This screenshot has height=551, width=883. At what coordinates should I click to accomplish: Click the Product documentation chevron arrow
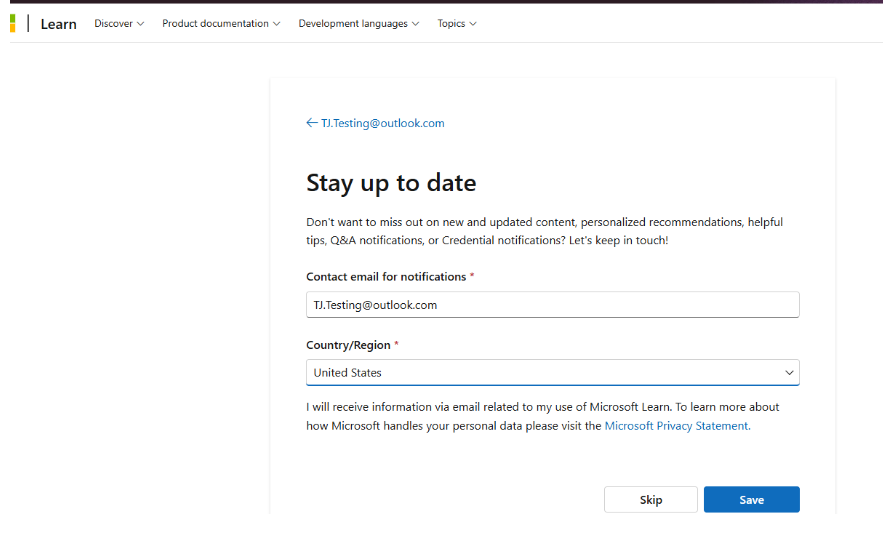coord(277,24)
